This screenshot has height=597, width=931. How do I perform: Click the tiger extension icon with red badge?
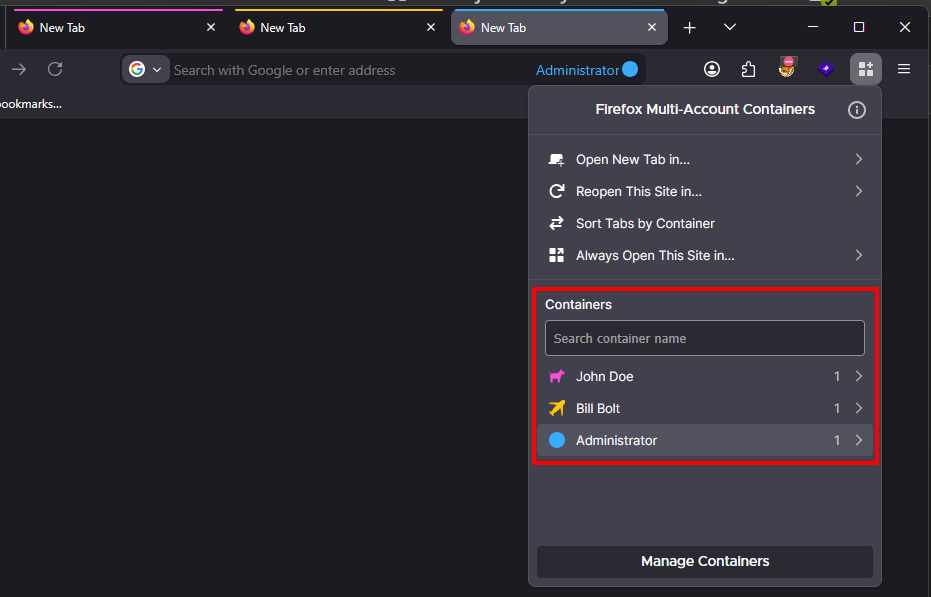tap(787, 67)
